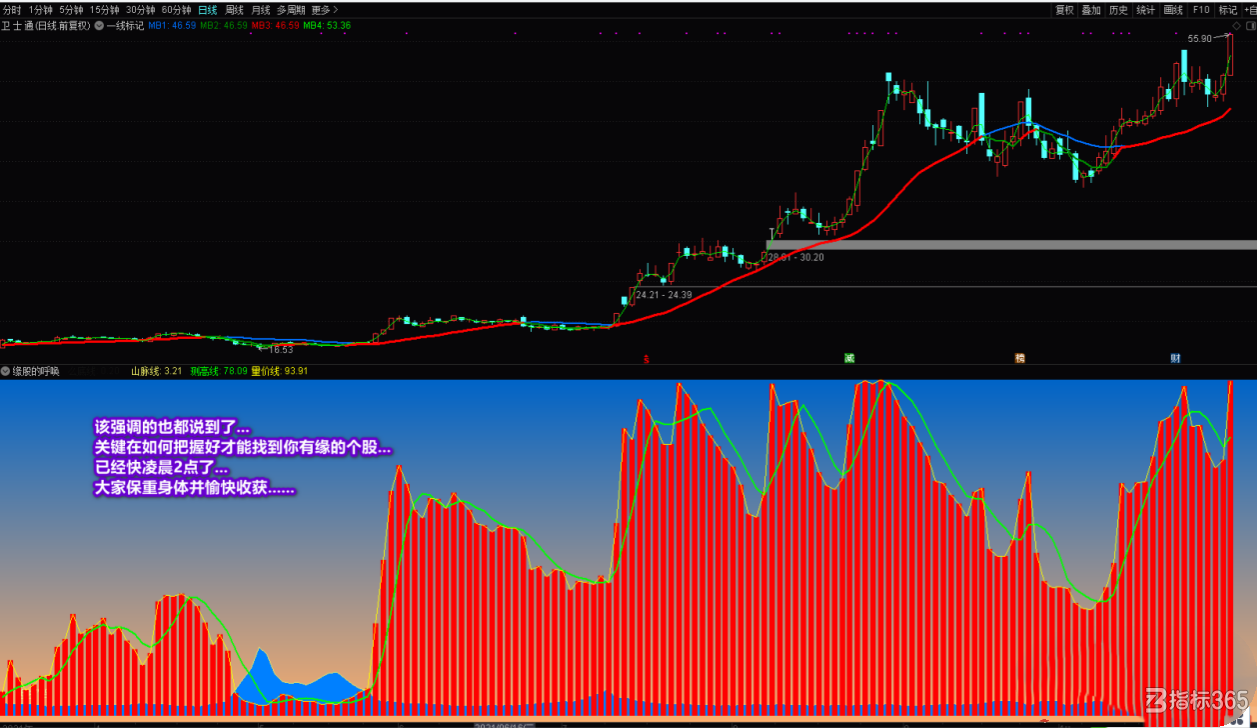The width and height of the screenshot is (1257, 728).
Task: Click the 指标365 watermark logo
Action: click(1198, 700)
